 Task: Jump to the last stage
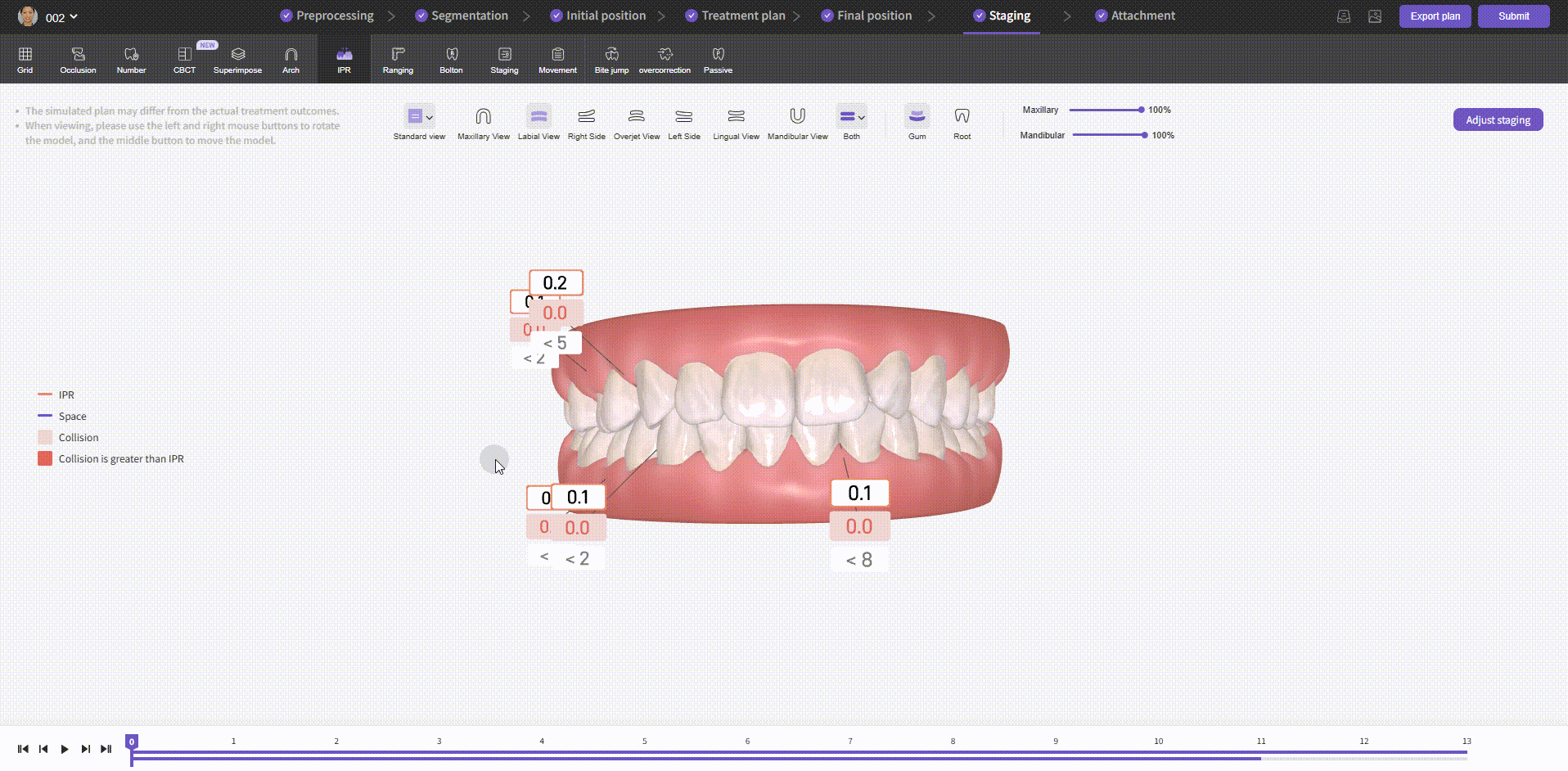click(106, 749)
